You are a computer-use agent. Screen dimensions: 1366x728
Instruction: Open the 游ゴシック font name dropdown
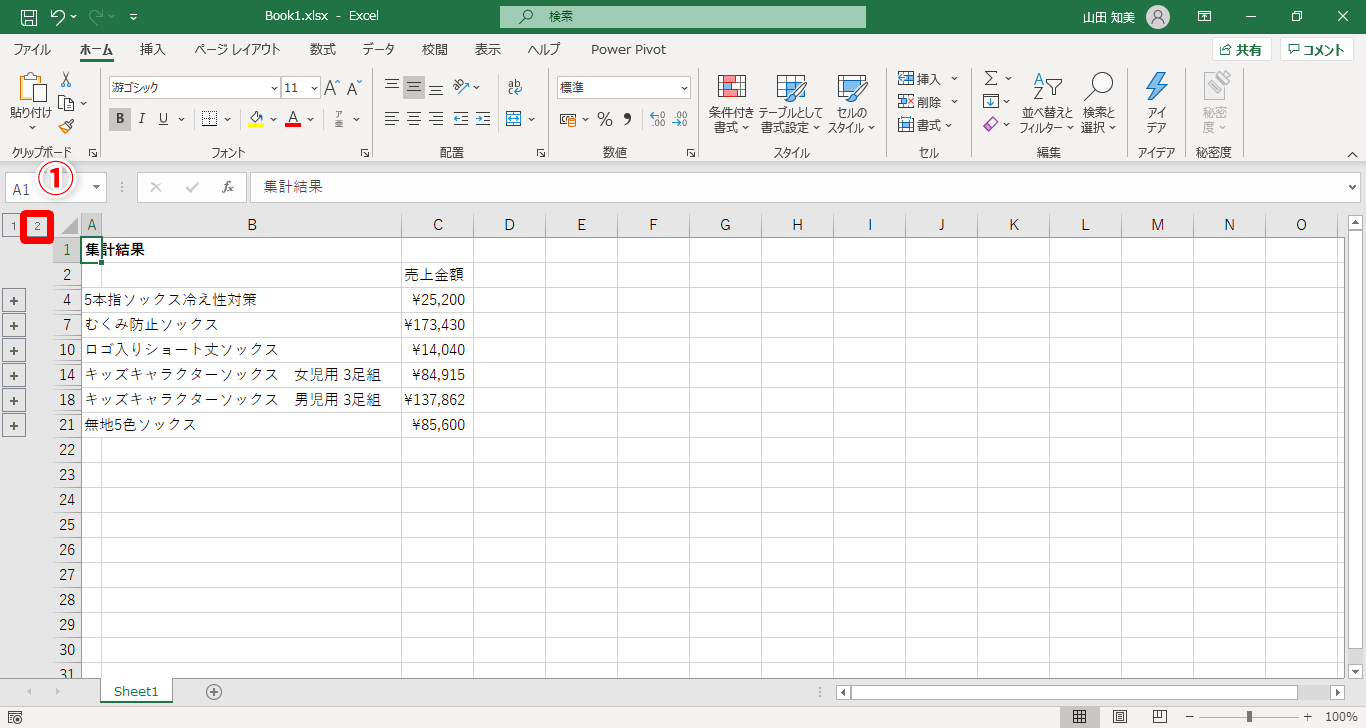274,88
